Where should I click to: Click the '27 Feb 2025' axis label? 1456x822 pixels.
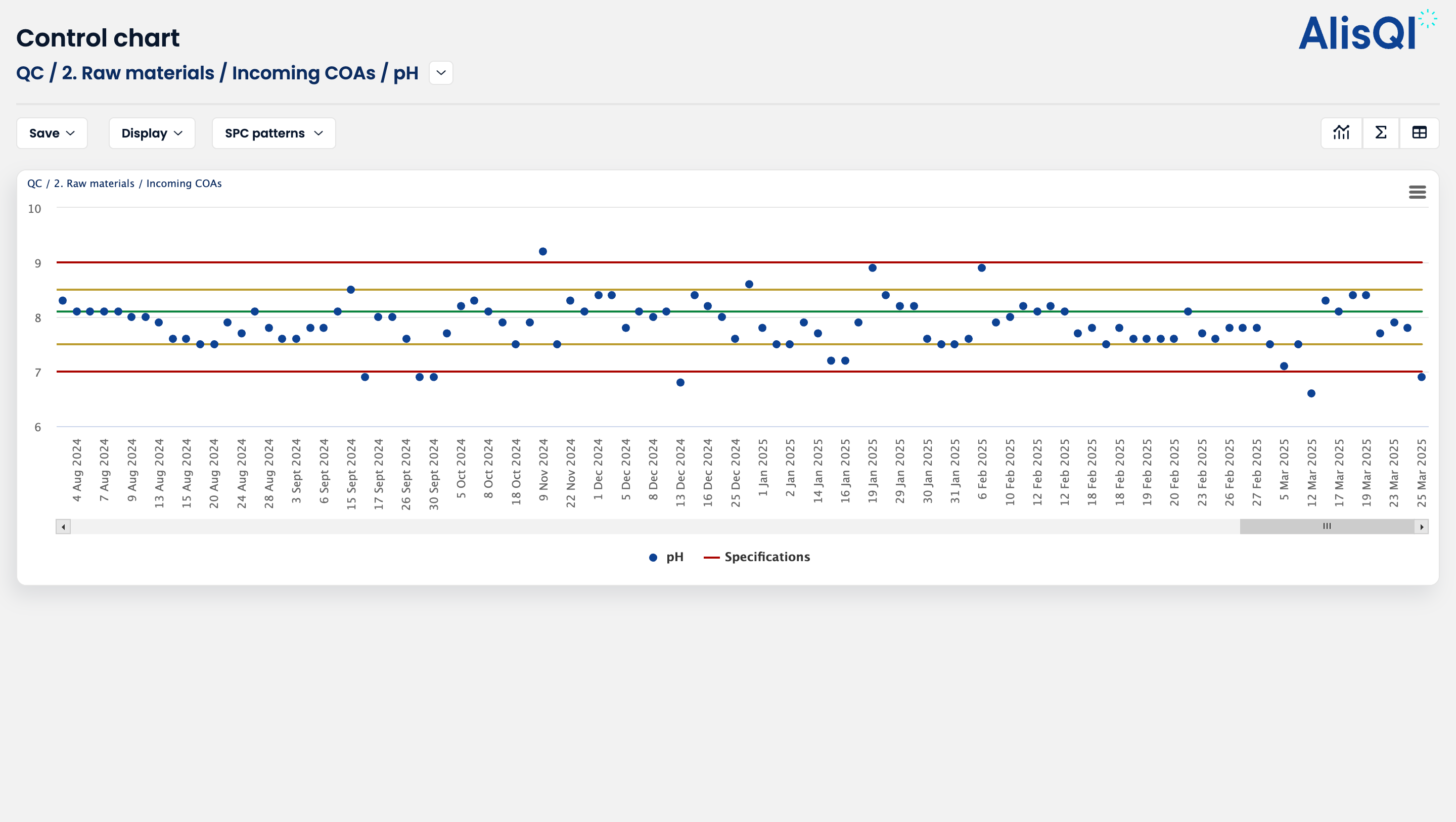[1256, 472]
